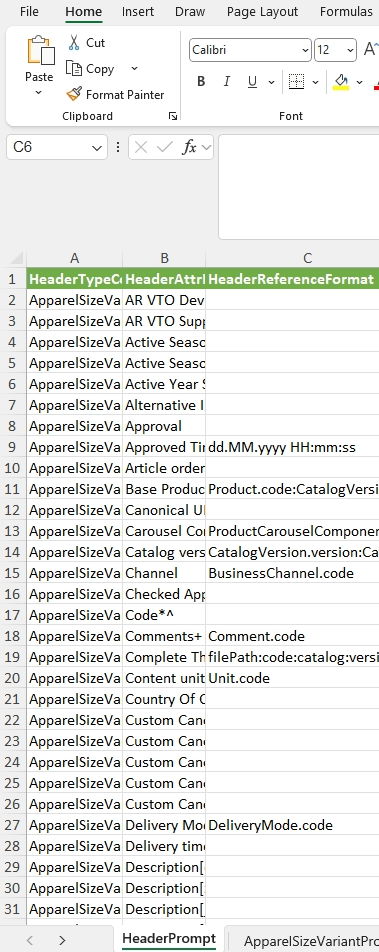The height and width of the screenshot is (952, 379).
Task: Switch to the Draw ribbon tab
Action: point(190,12)
